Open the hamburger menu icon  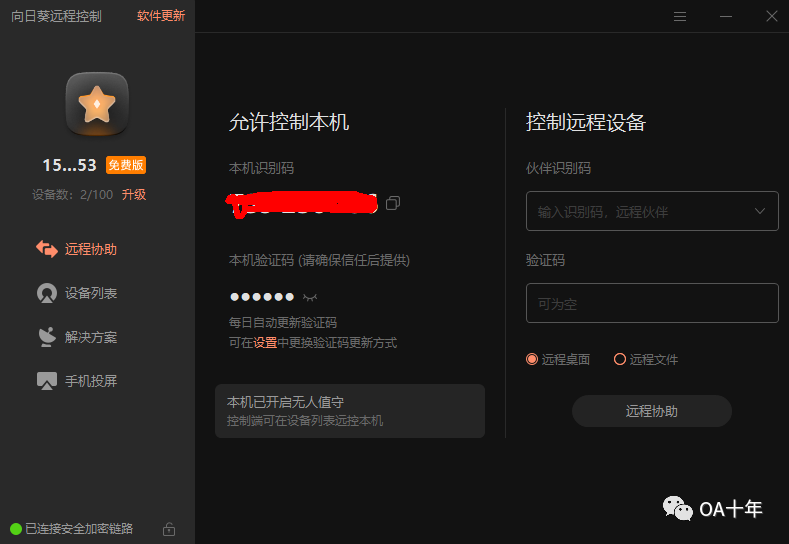pos(680,17)
